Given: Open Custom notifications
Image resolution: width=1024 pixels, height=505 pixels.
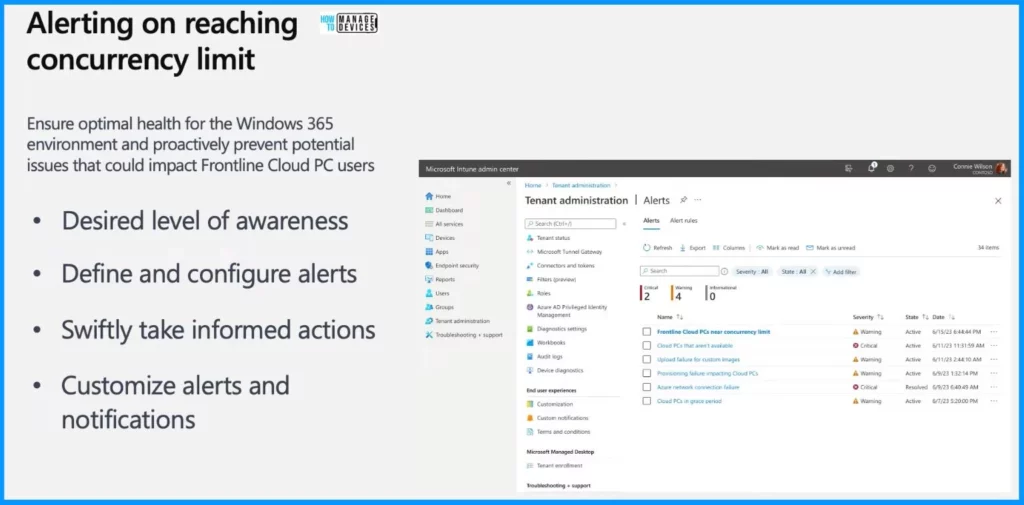Looking at the screenshot, I should 557,418.
